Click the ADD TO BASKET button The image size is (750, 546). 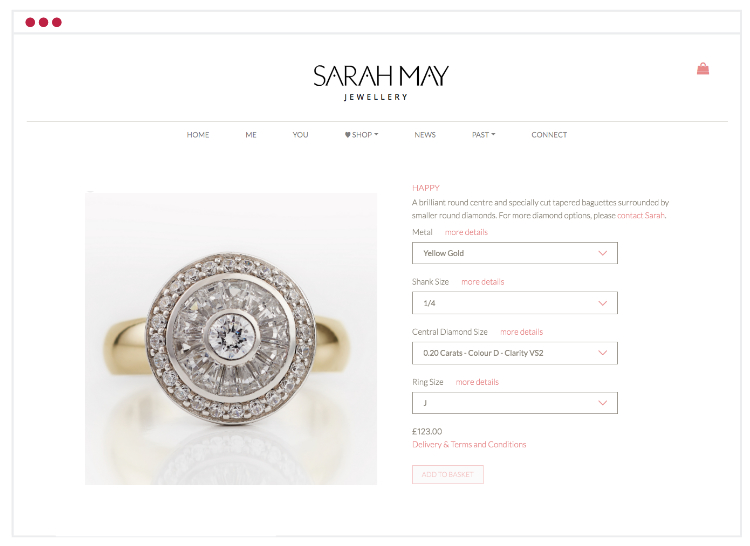point(448,474)
